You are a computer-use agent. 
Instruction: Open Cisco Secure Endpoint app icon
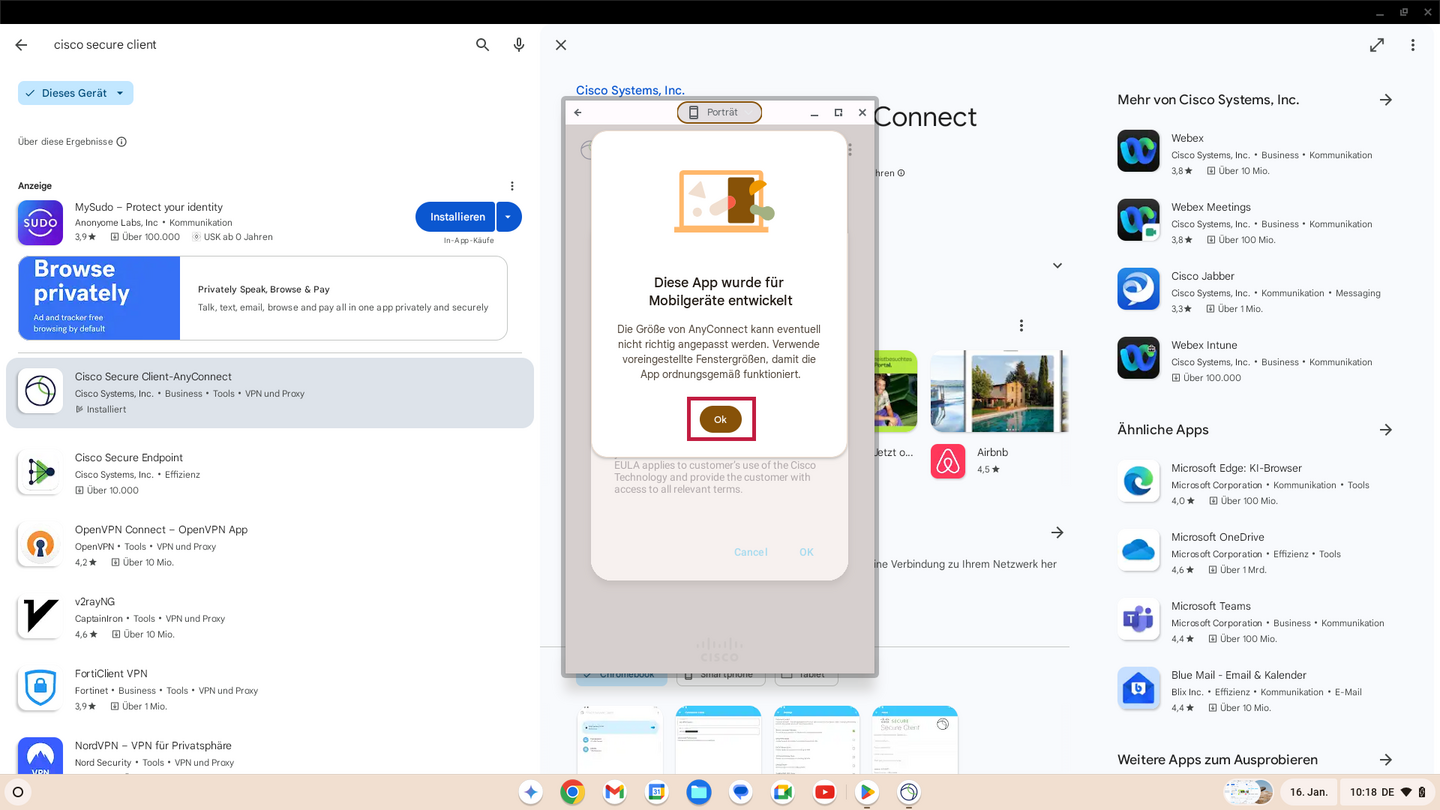pyautogui.click(x=40, y=473)
